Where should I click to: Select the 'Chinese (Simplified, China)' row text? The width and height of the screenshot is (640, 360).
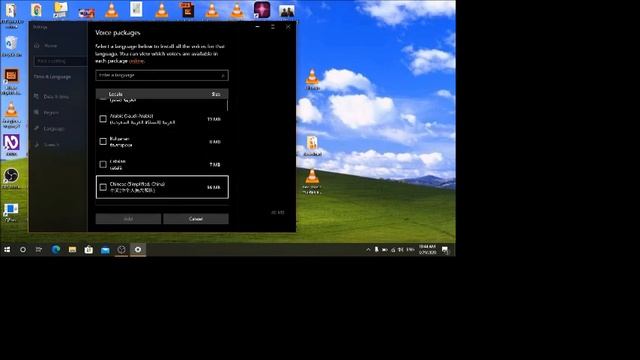click(x=137, y=184)
